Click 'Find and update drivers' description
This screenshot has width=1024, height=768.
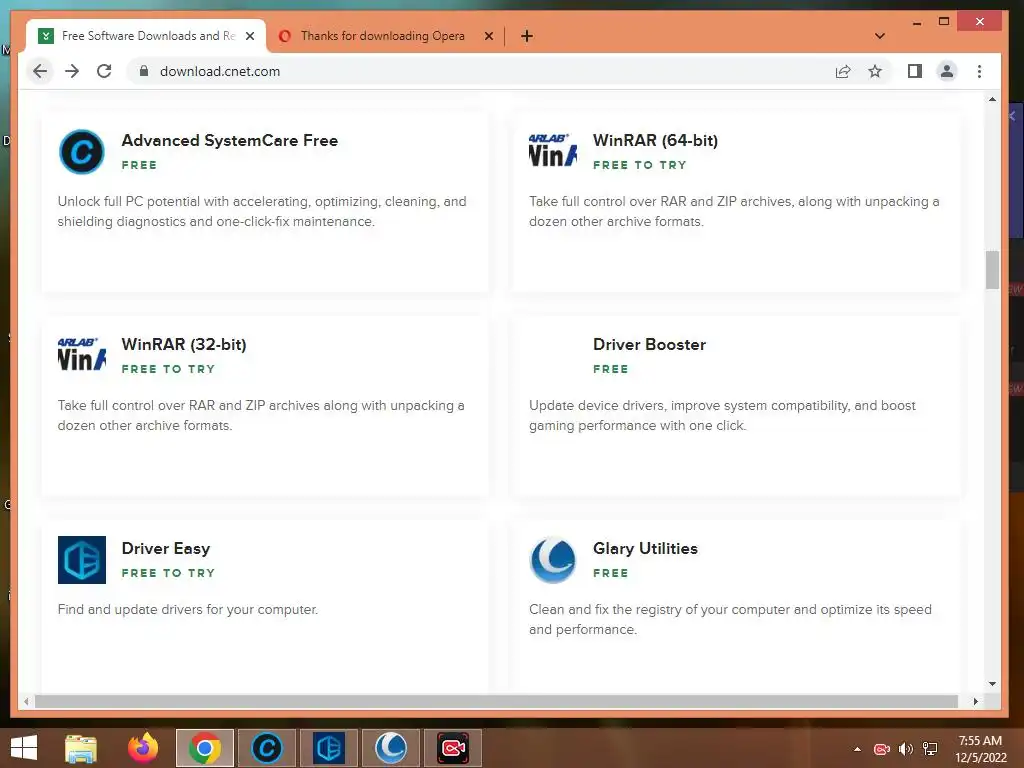[x=188, y=609]
